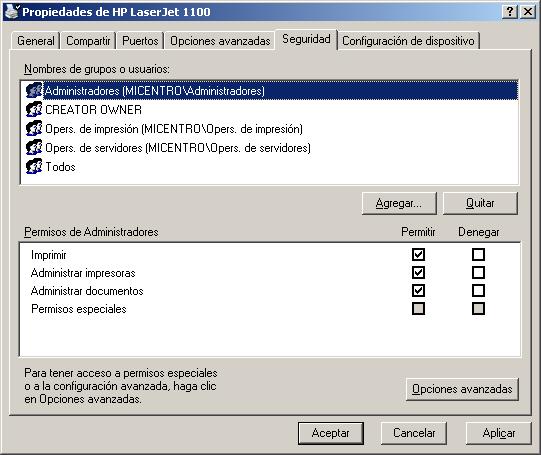
Task: Click the Opers. de impresión group icon
Action: (34, 128)
